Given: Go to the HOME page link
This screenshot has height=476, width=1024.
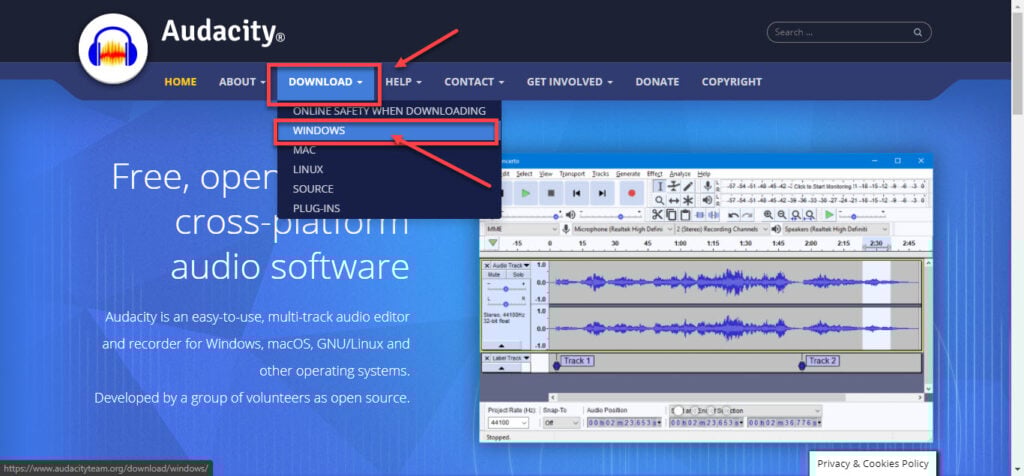Looking at the screenshot, I should click(x=180, y=82).
